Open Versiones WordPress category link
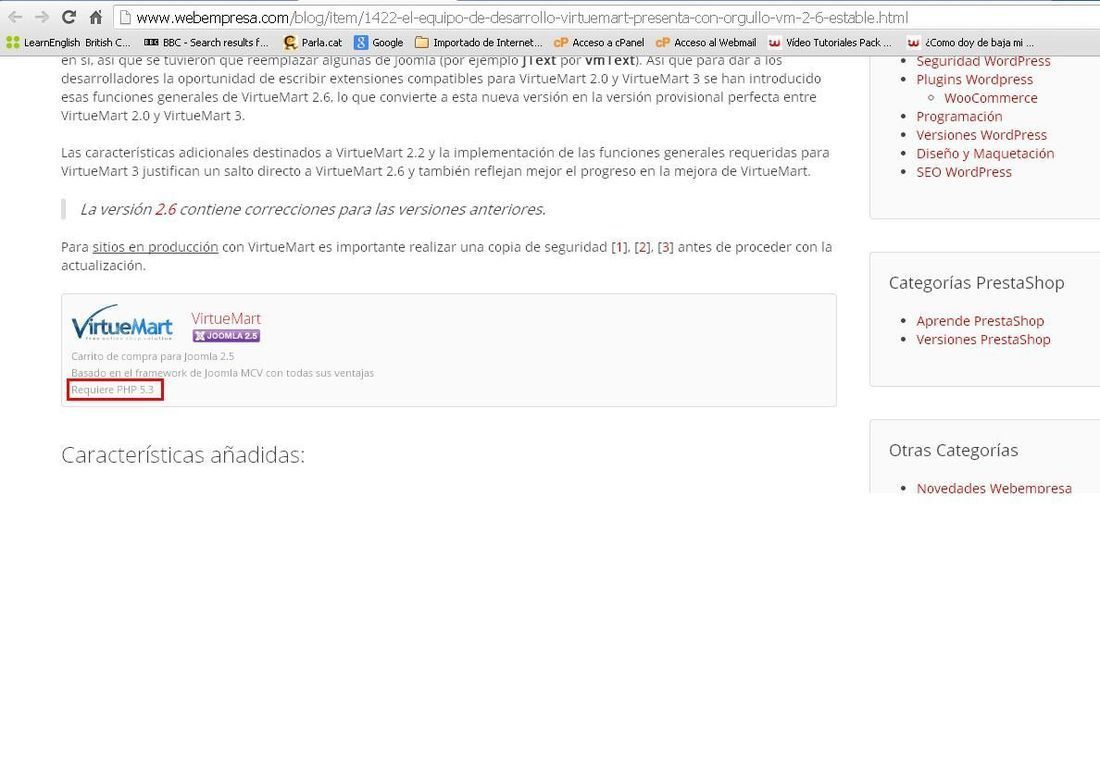 tap(981, 135)
